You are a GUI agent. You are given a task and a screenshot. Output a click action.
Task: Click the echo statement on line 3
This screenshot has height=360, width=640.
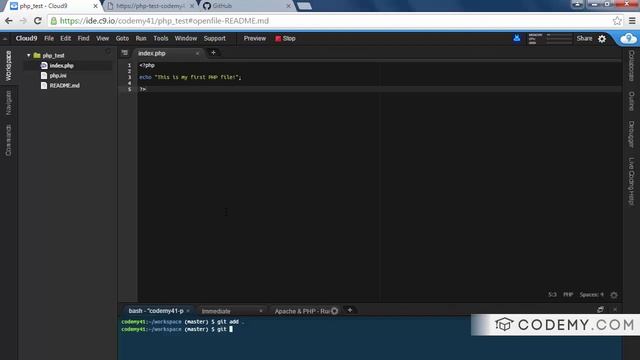(x=190, y=77)
